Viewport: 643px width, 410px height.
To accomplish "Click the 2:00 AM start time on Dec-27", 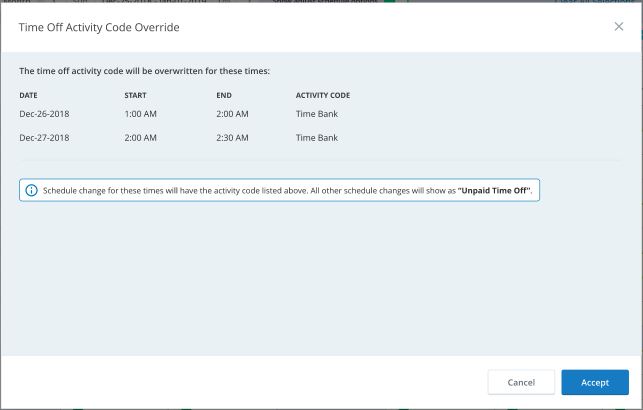I will click(x=140, y=138).
